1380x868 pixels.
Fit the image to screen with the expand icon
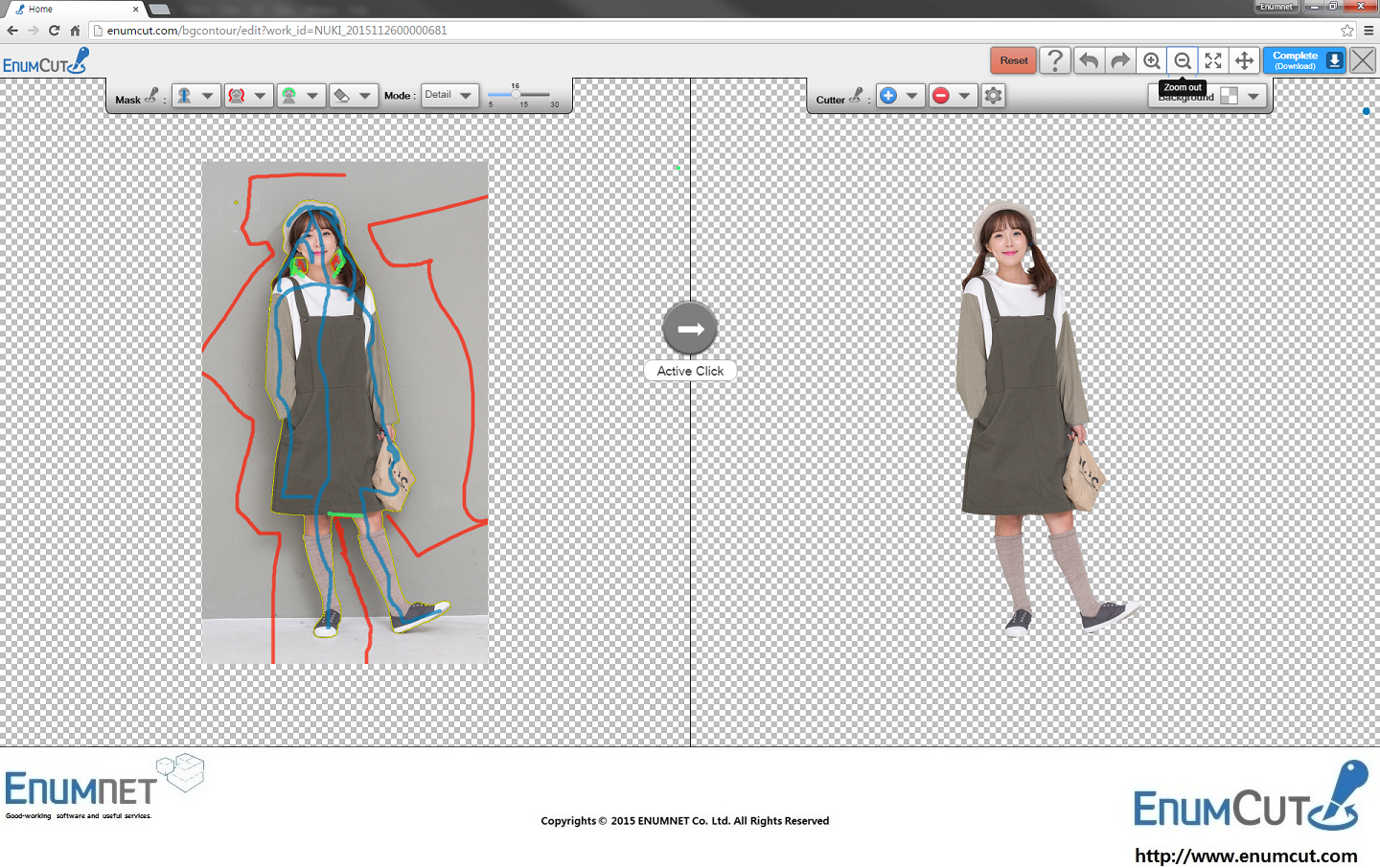pyautogui.click(x=1213, y=60)
